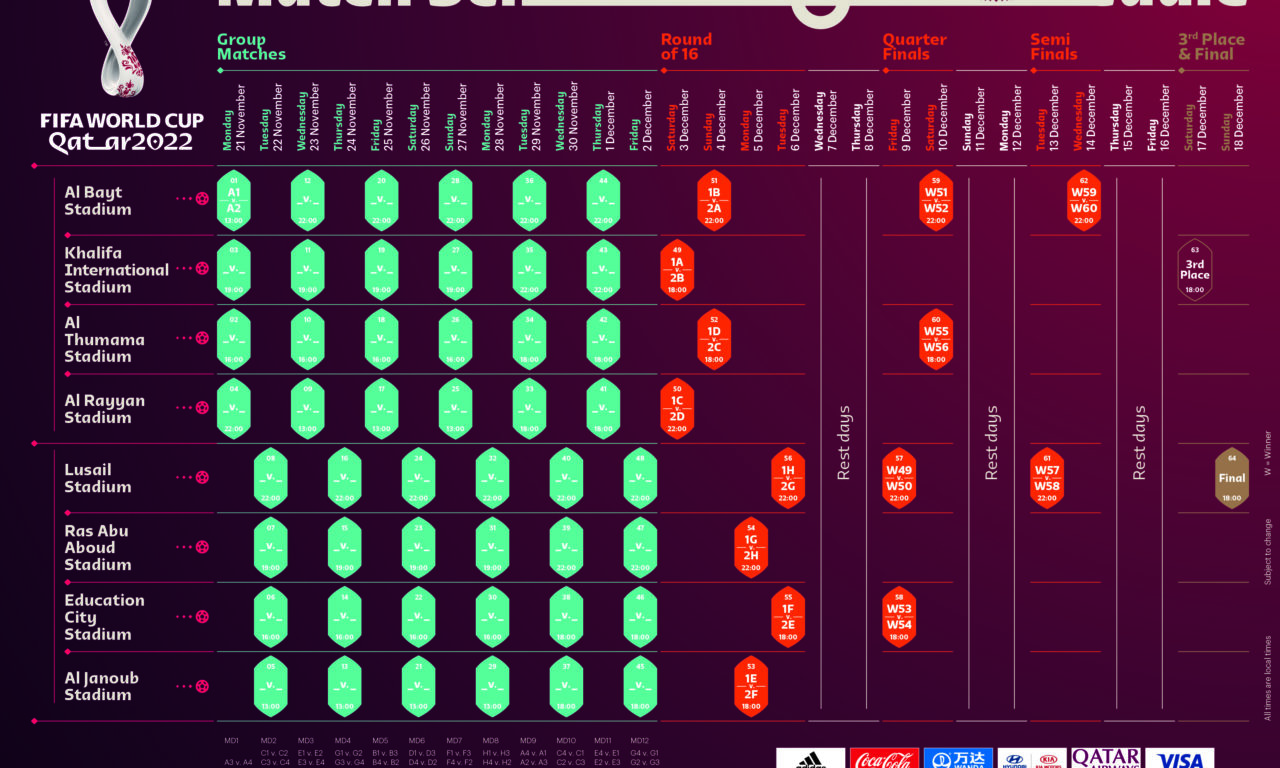Open the Semi Finals section heading
The image size is (1280, 768).
click(x=1054, y=47)
